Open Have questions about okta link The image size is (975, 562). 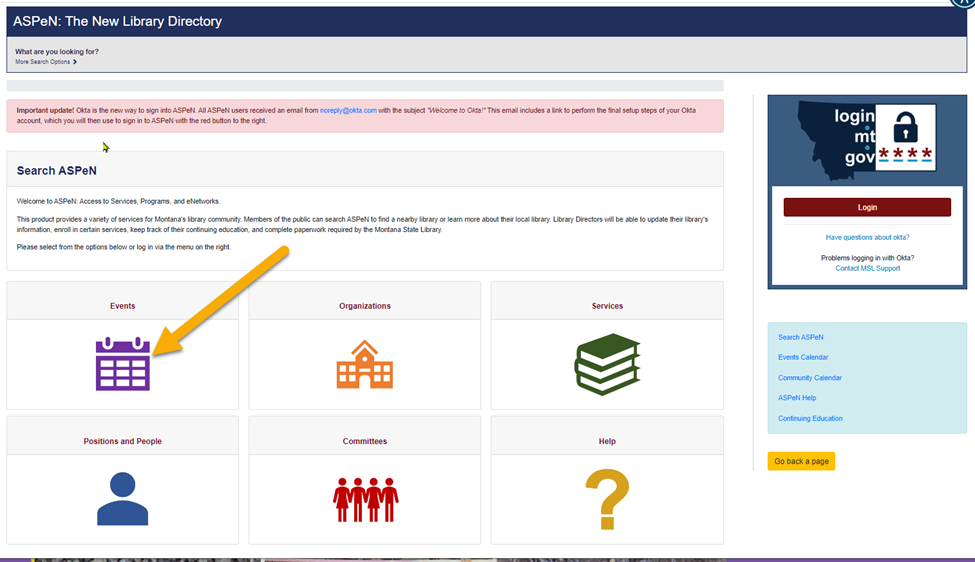(x=867, y=237)
